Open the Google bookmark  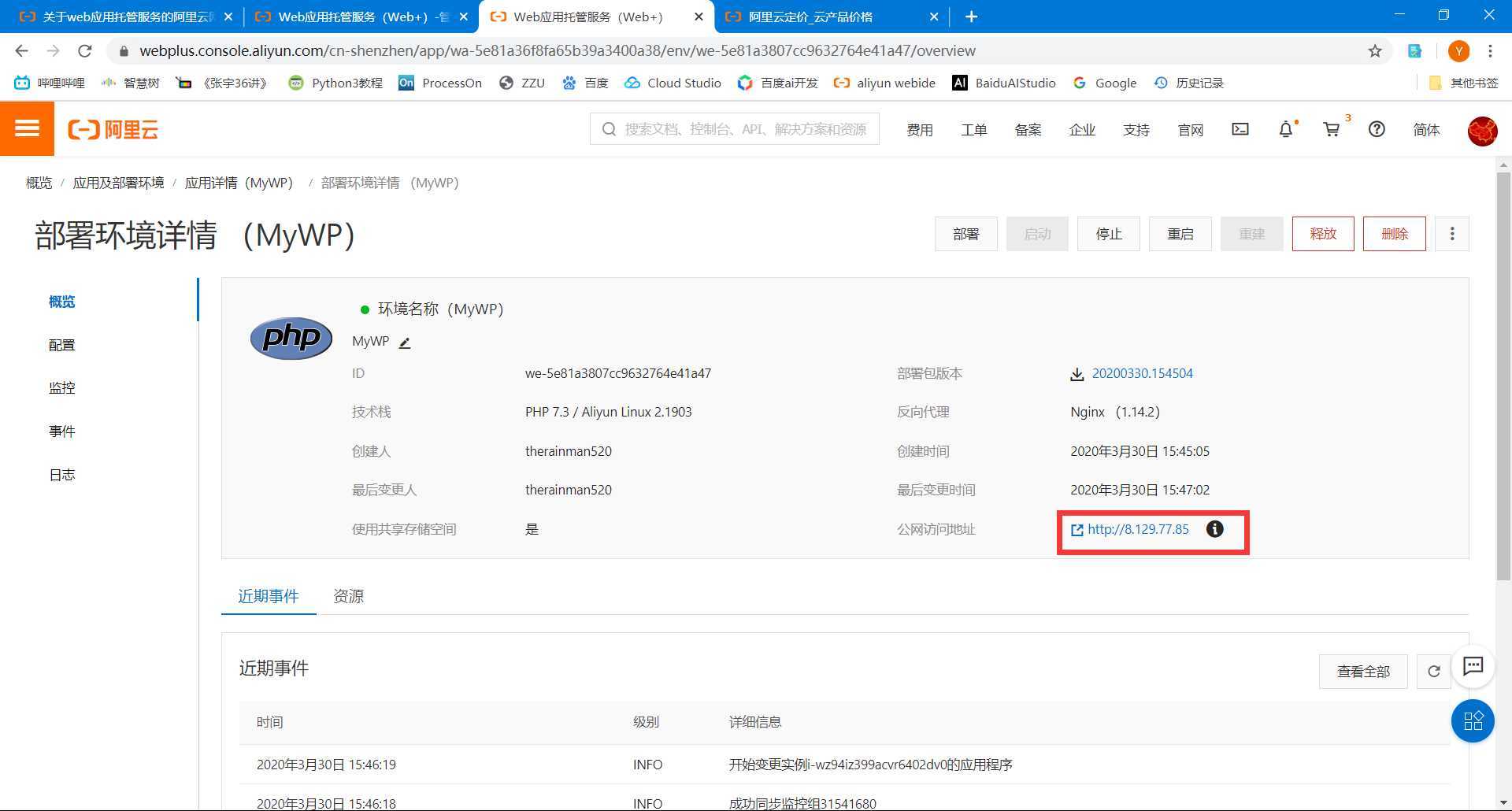pyautogui.click(x=1104, y=83)
